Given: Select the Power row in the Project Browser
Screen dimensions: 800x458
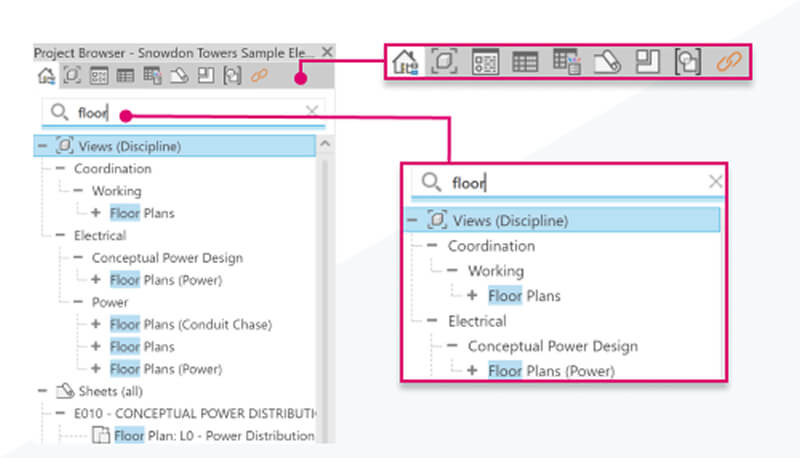Looking at the screenshot, I should point(110,302).
